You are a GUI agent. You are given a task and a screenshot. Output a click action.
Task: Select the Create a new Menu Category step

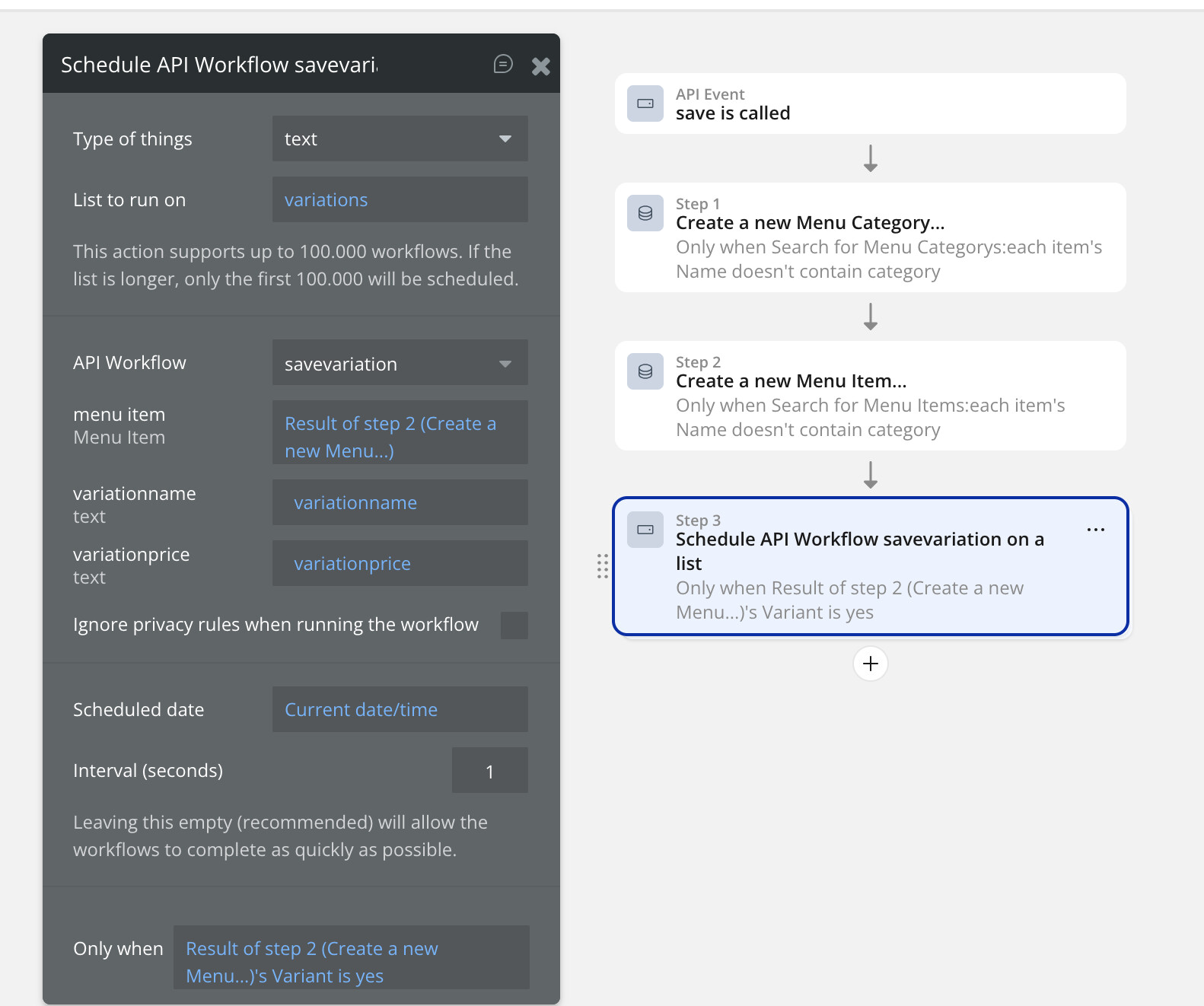pos(870,237)
